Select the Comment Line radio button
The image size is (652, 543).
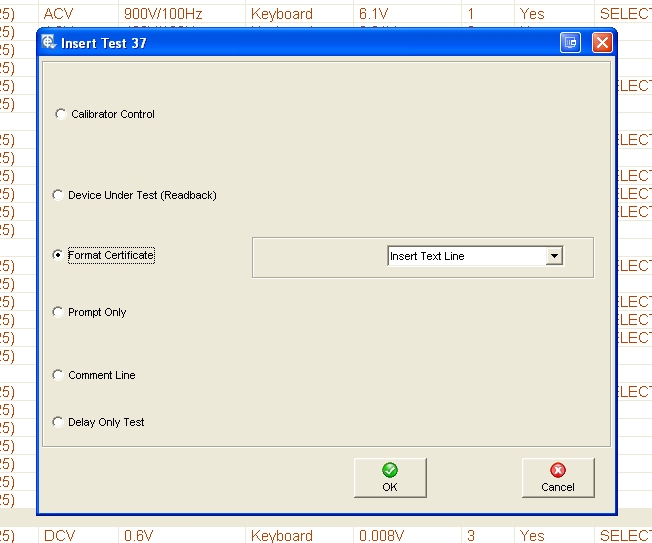(58, 375)
